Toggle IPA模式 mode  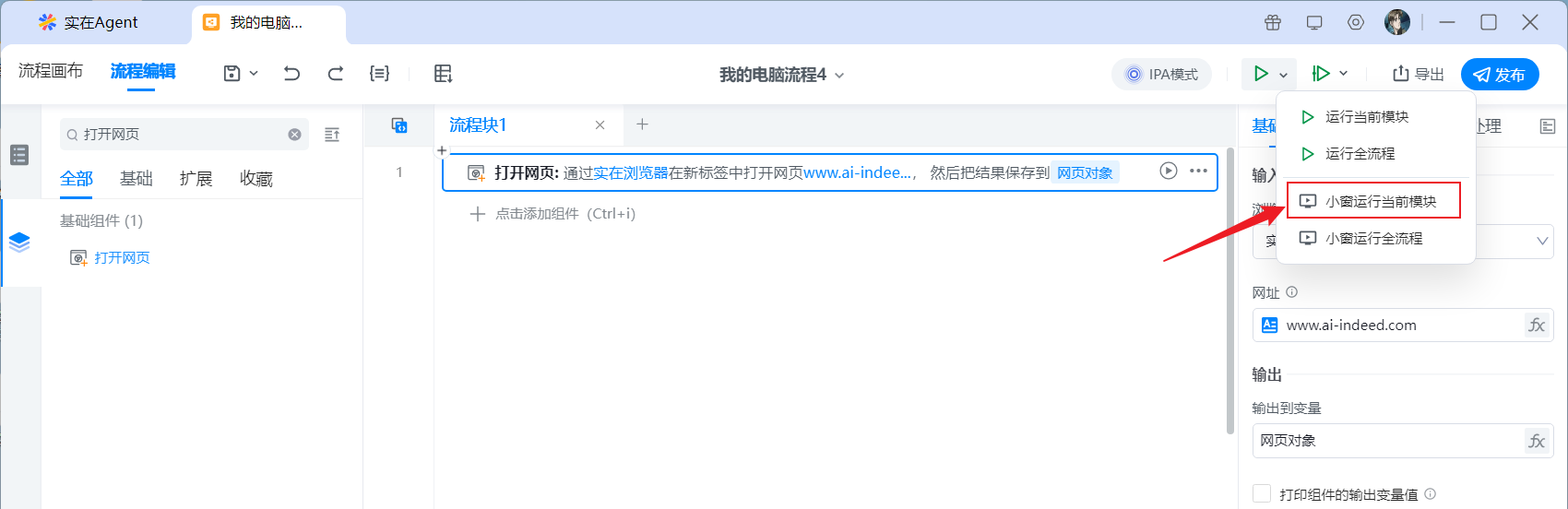point(1161,75)
